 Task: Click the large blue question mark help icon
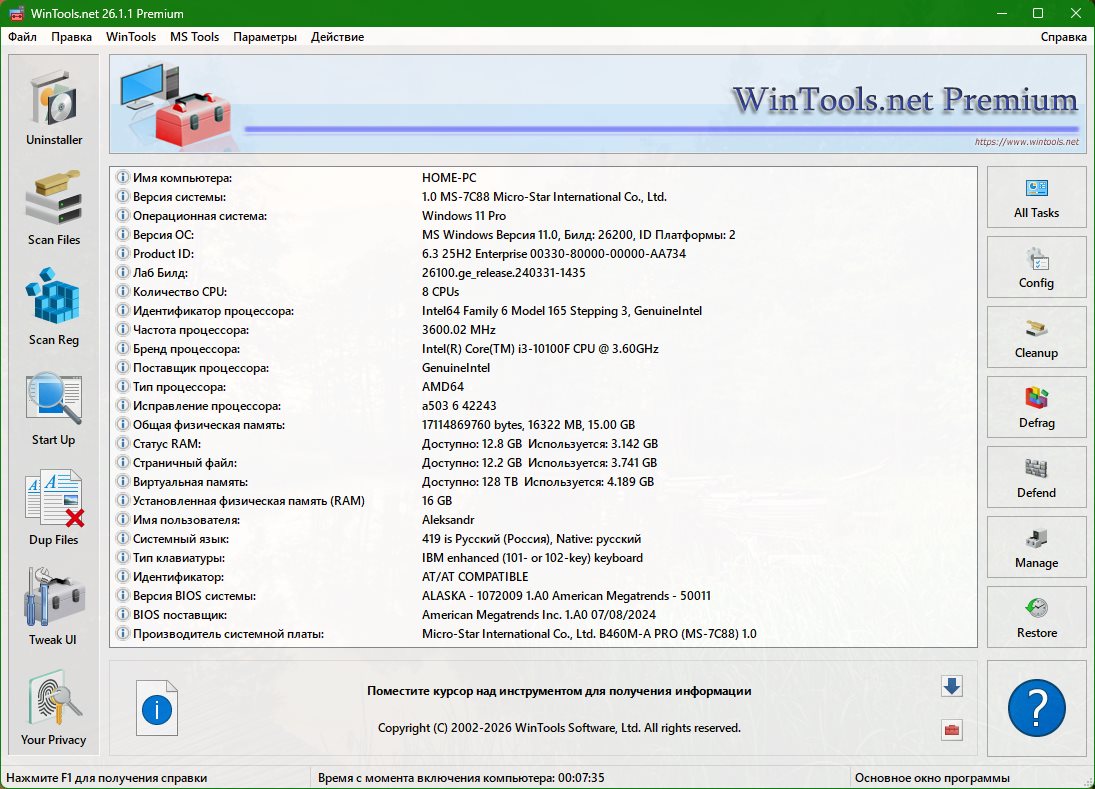(1036, 709)
